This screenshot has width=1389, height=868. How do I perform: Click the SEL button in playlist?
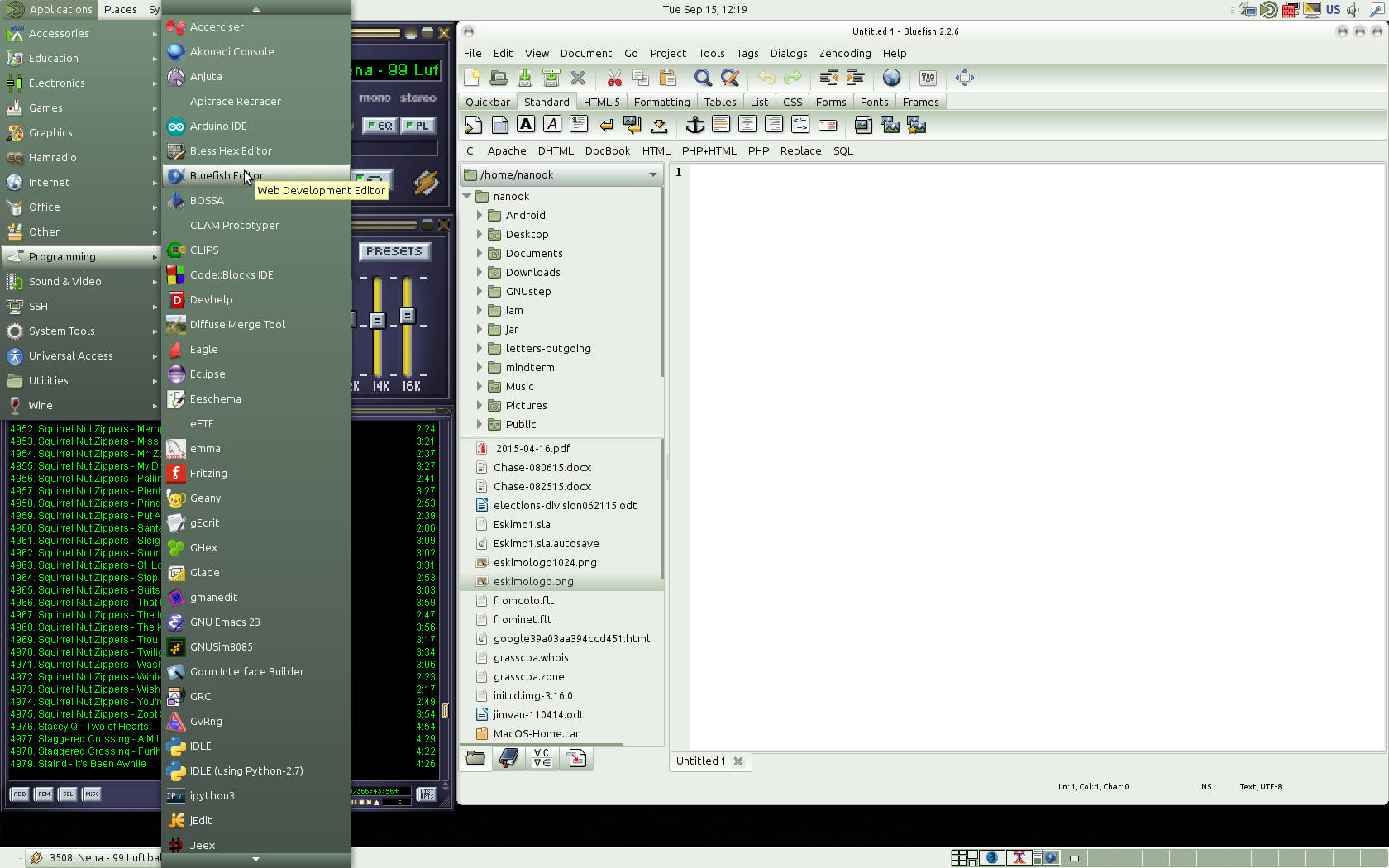(x=68, y=794)
